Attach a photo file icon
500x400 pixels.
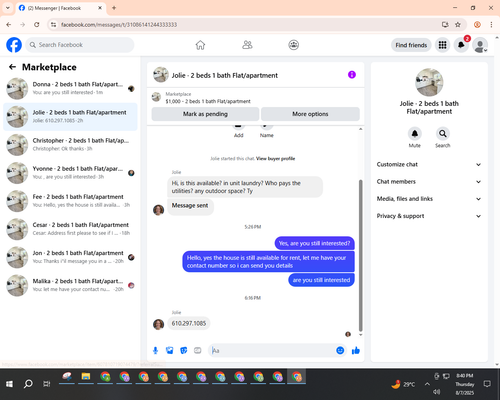170,350
